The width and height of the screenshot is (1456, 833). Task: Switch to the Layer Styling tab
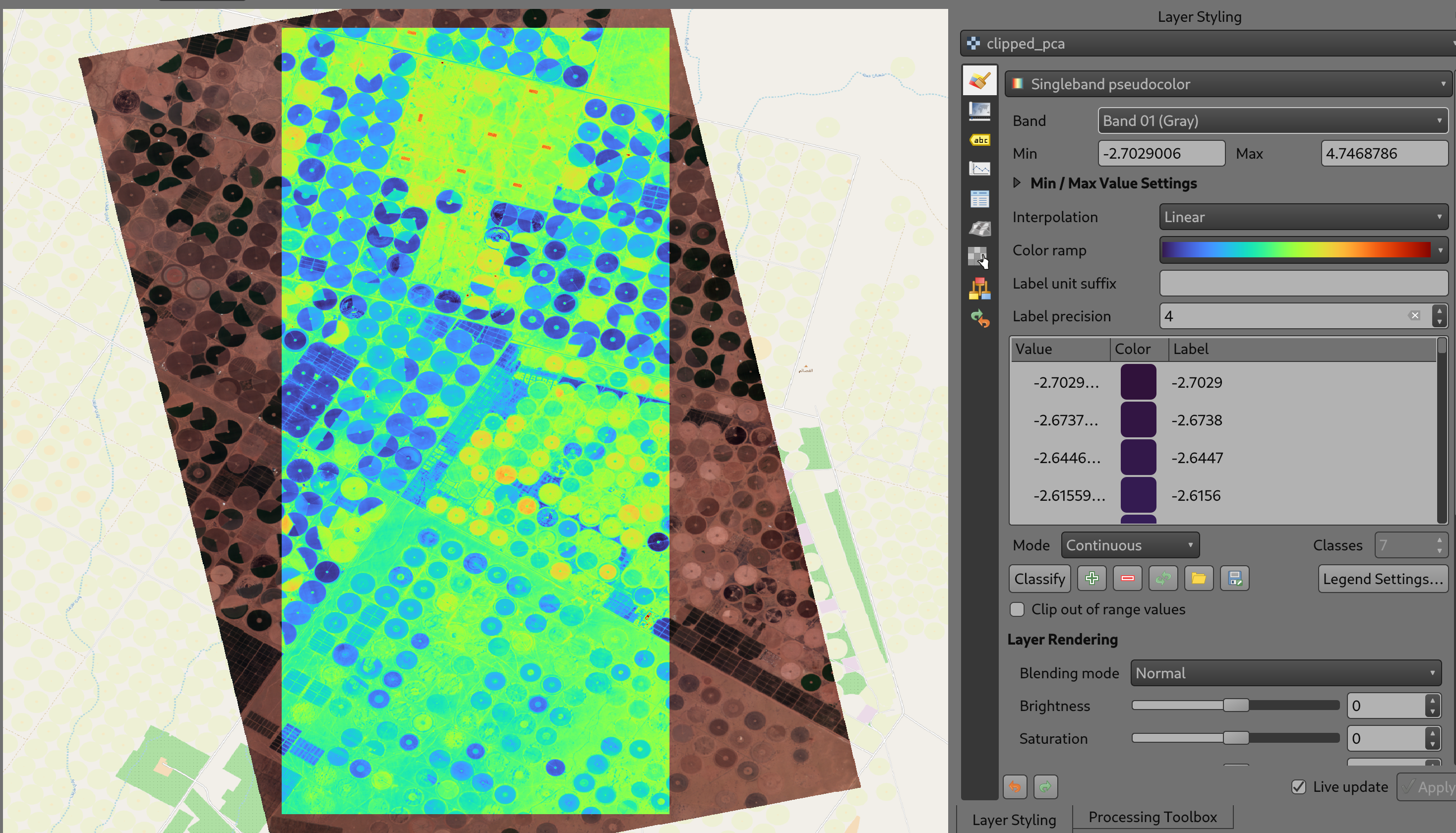1014,820
